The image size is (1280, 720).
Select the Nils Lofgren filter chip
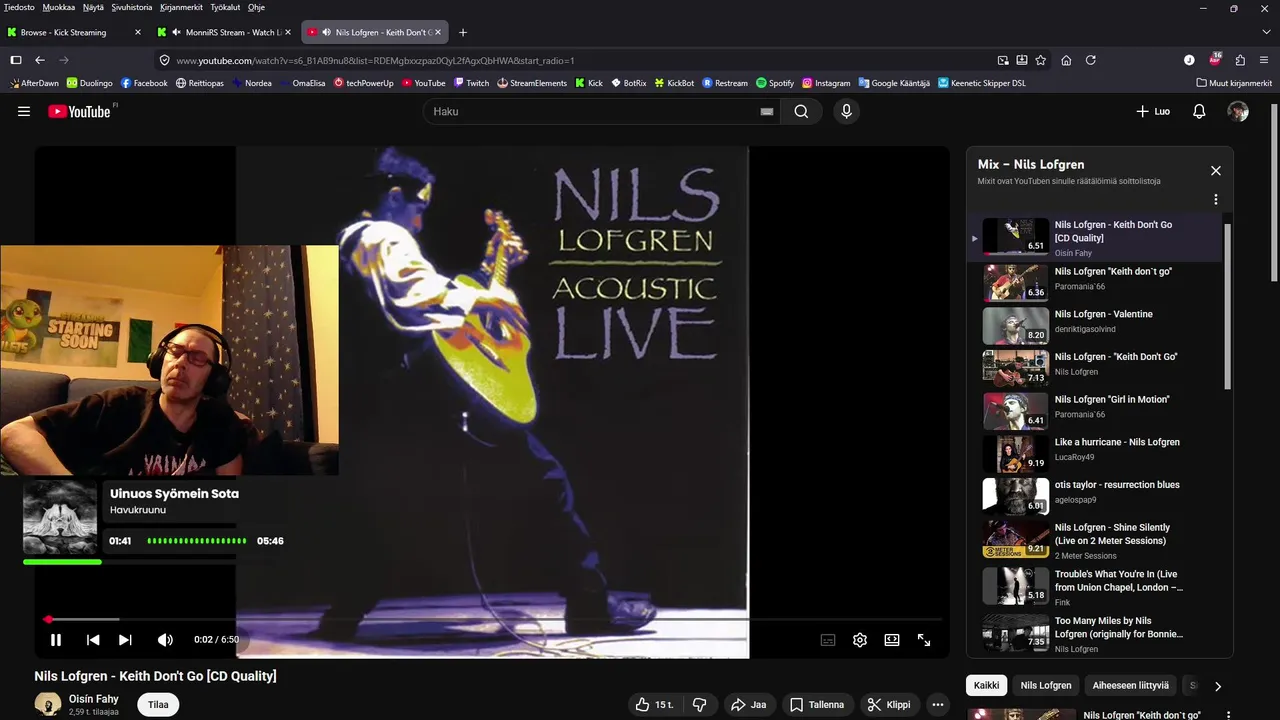point(1046,686)
